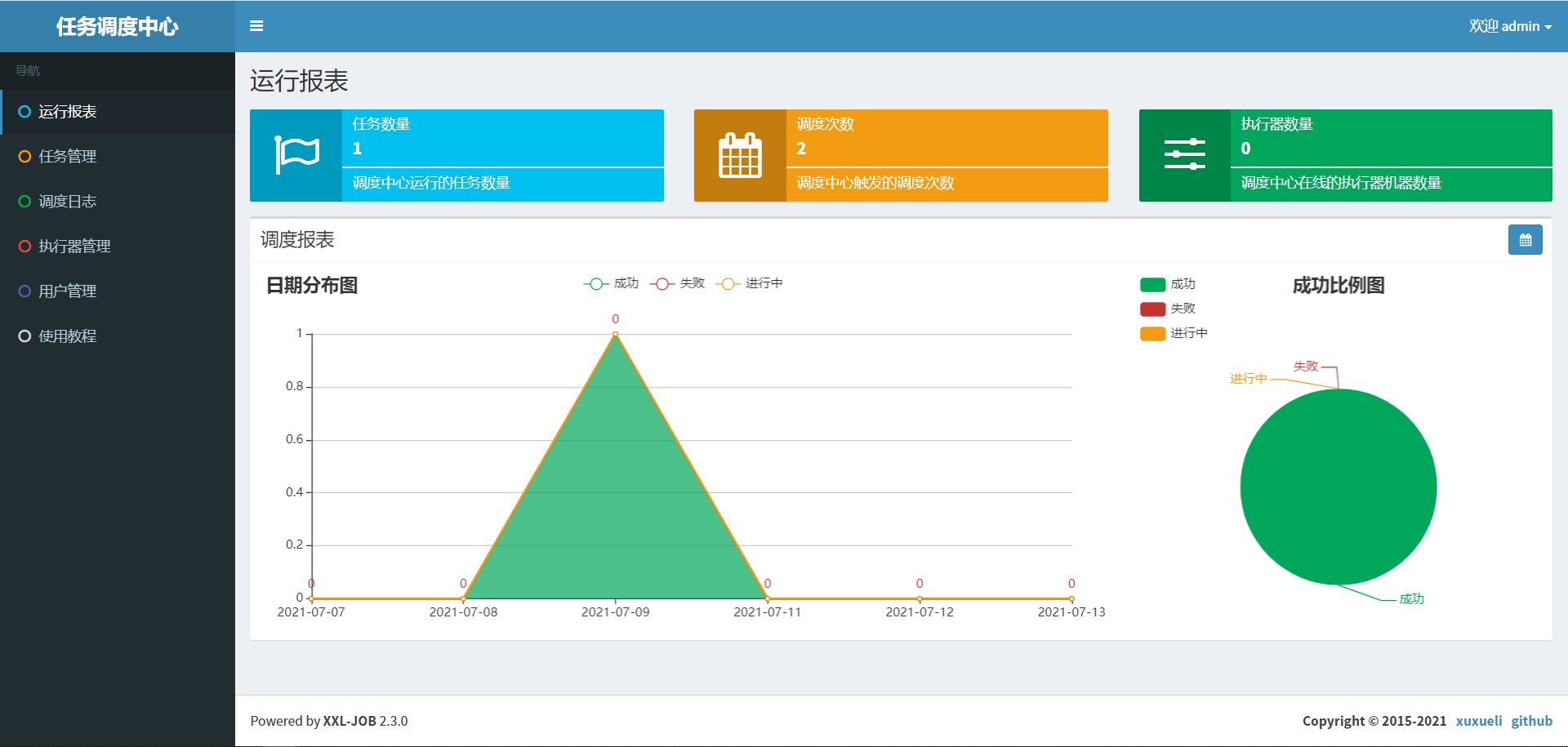The width and height of the screenshot is (1568, 747).
Task: Click the purple circle icon beside 用户管理
Action: [24, 291]
